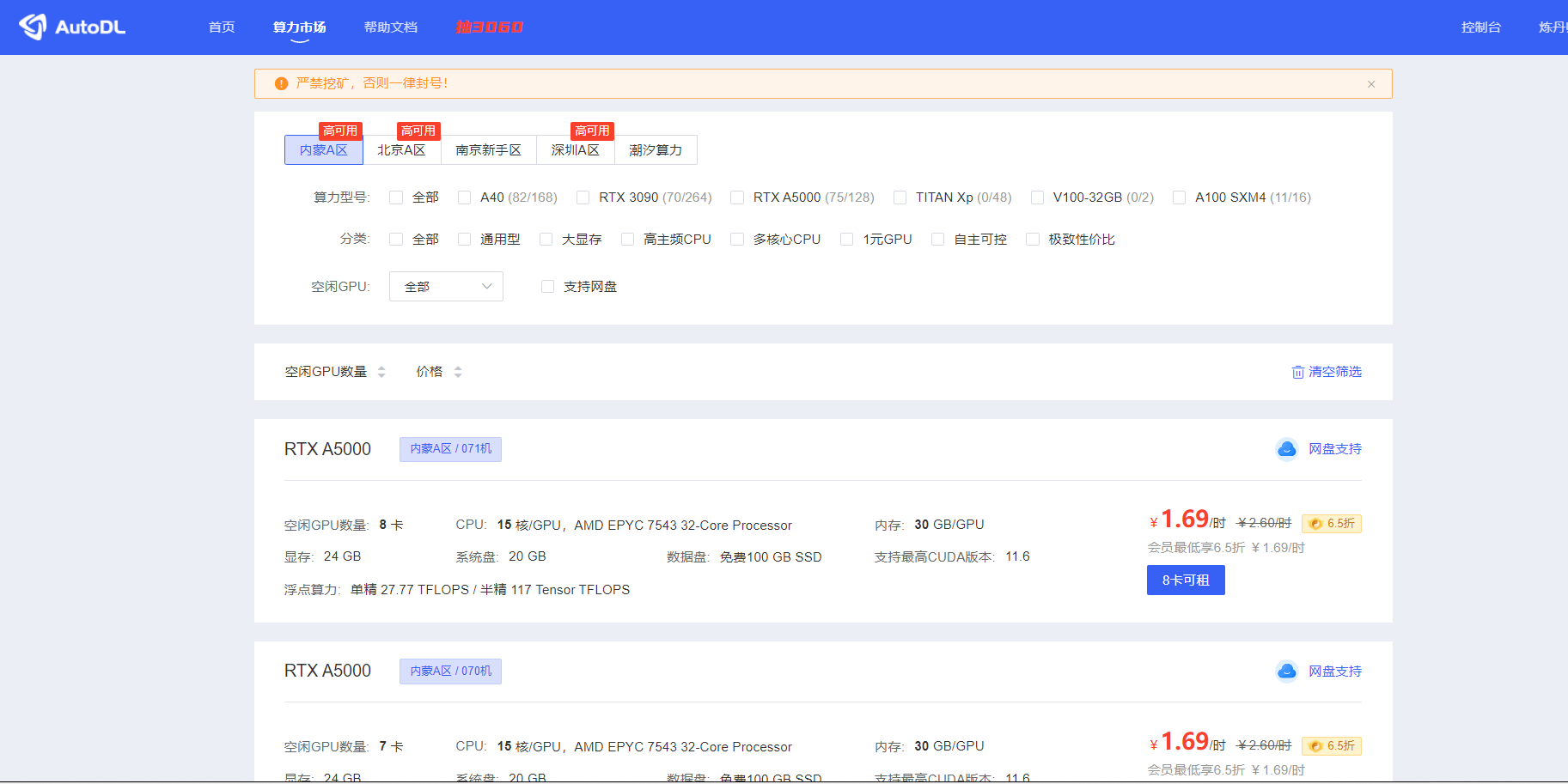Click 网盘支持 link on 070机 card
1568x784 pixels.
1335,672
